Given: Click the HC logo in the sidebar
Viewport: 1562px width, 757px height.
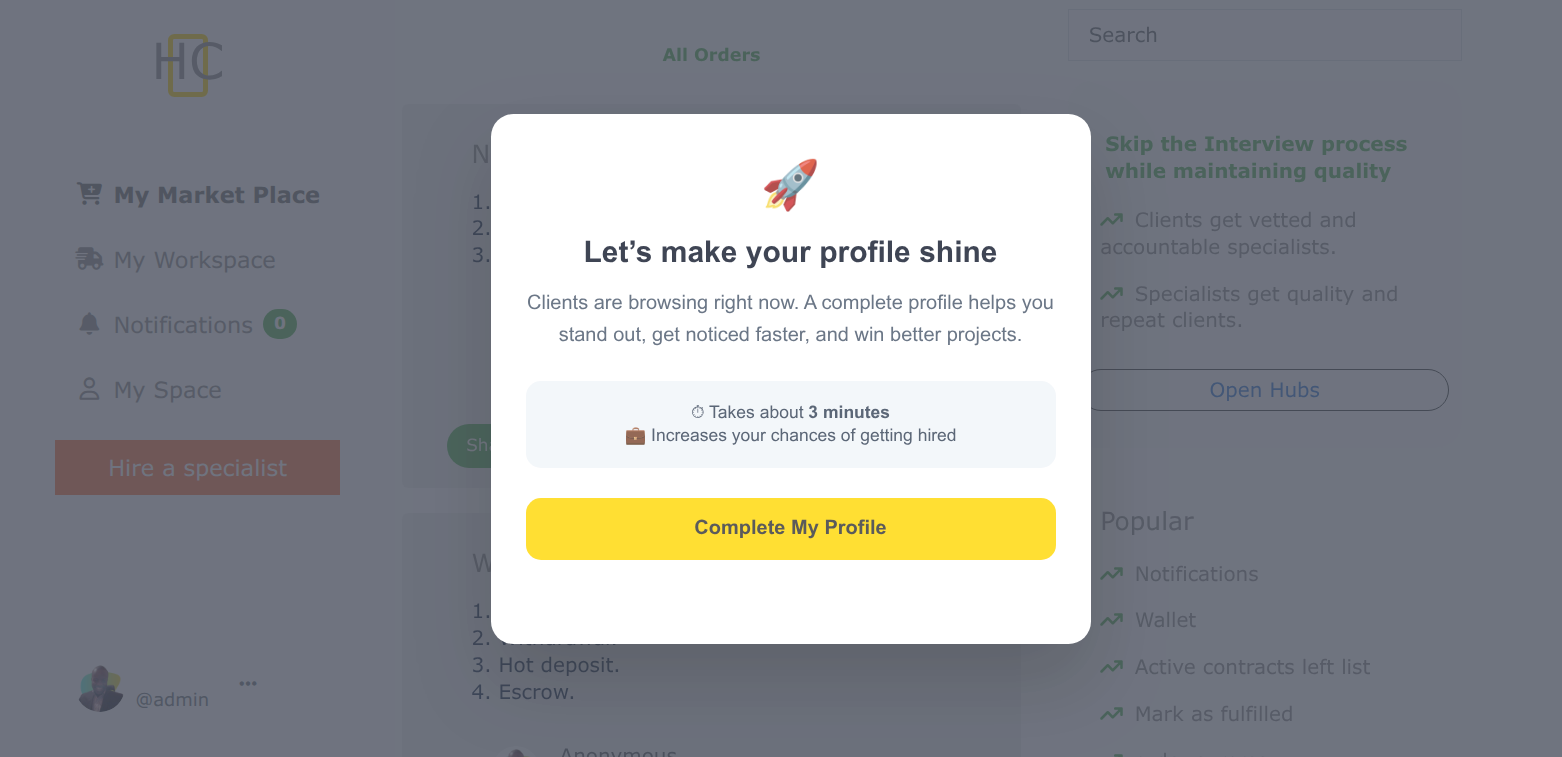Looking at the screenshot, I should pos(189,63).
